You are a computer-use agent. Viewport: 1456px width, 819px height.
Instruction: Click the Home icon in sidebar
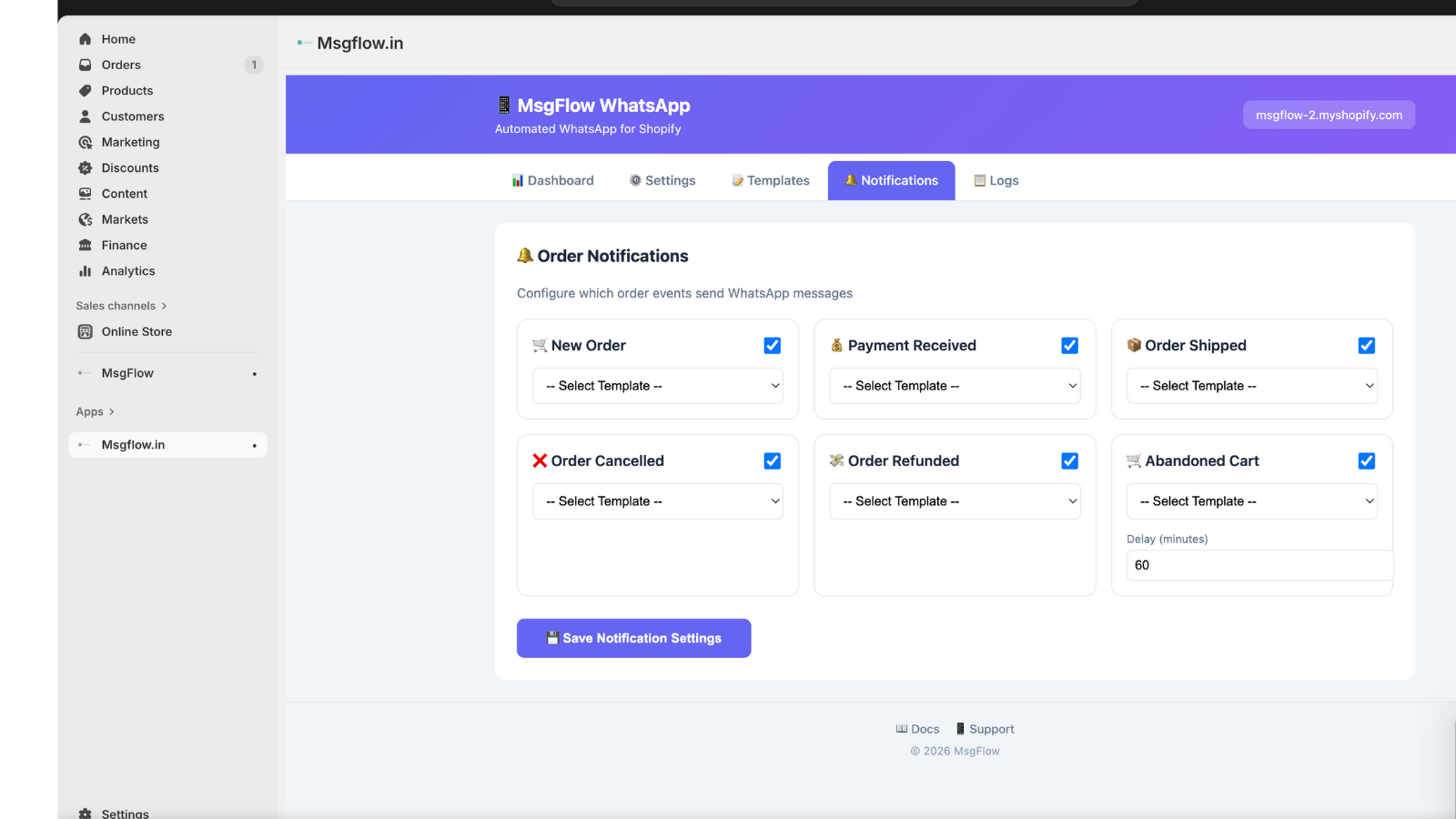tap(85, 39)
